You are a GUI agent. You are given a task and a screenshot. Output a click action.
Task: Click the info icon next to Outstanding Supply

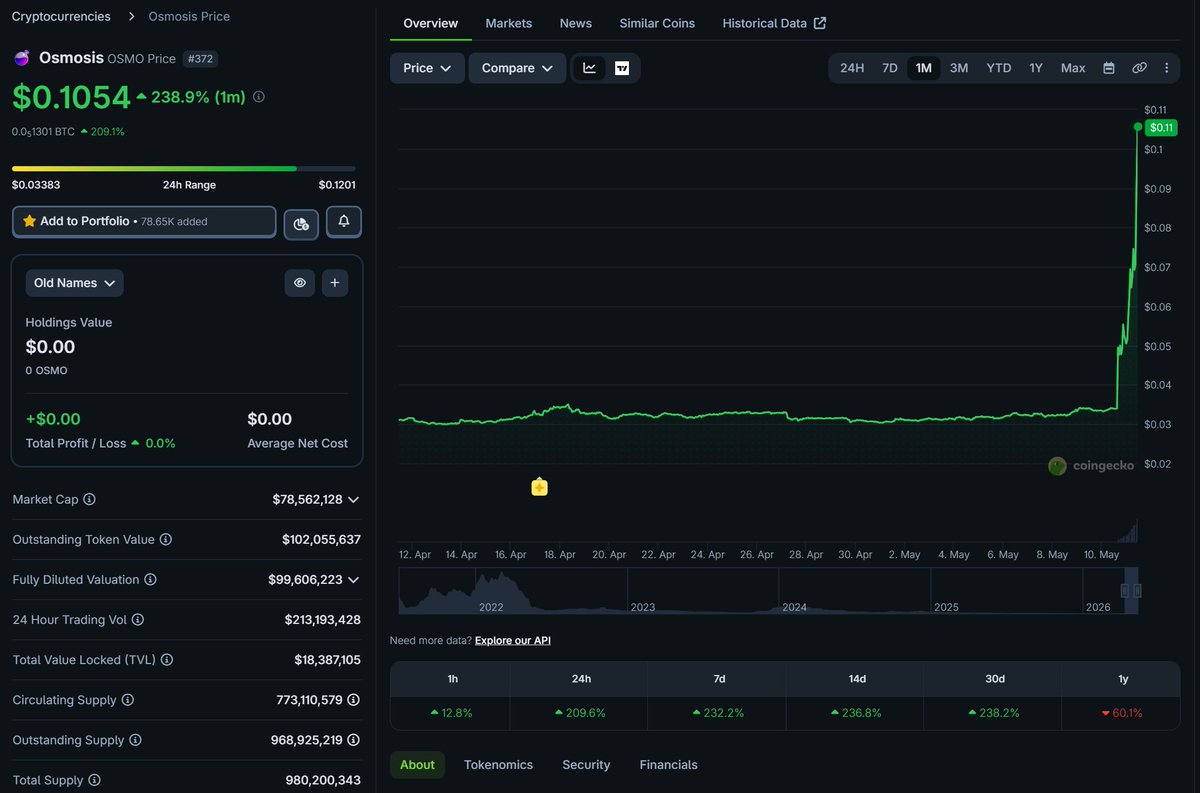135,740
